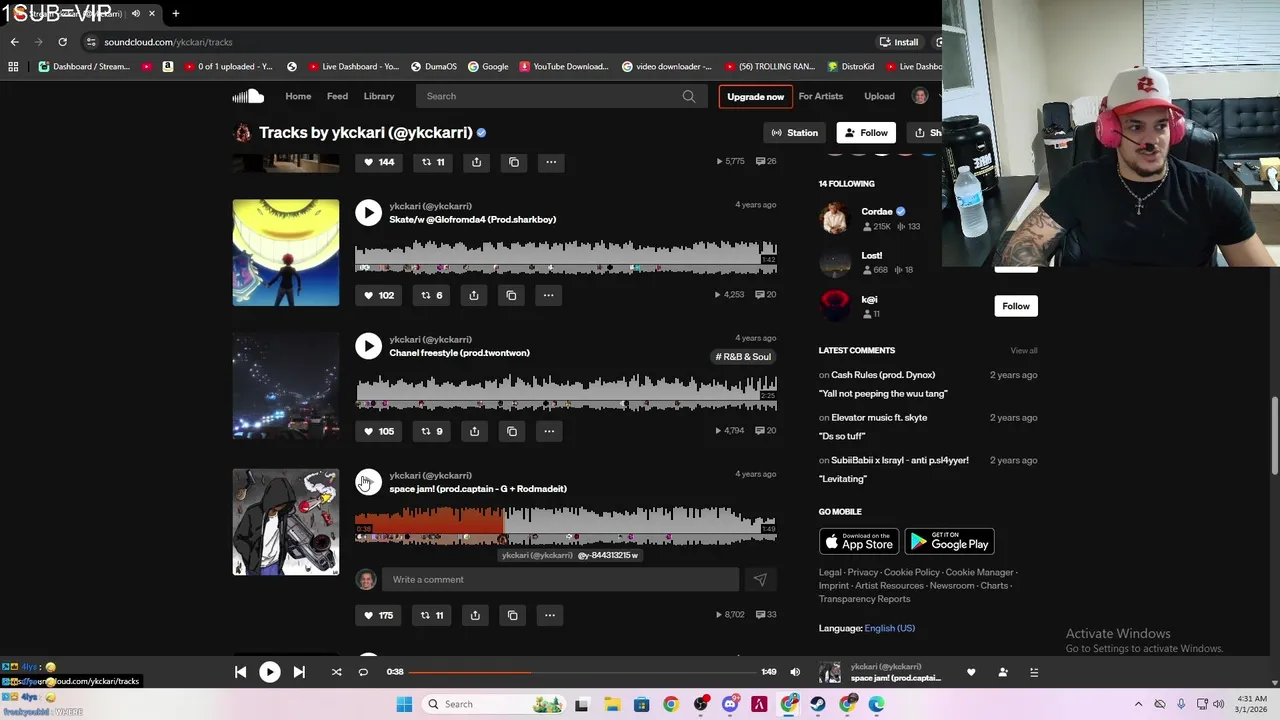This screenshot has width=1280, height=720.
Task: Open space jam! track artwork thumbnail
Action: tap(286, 522)
